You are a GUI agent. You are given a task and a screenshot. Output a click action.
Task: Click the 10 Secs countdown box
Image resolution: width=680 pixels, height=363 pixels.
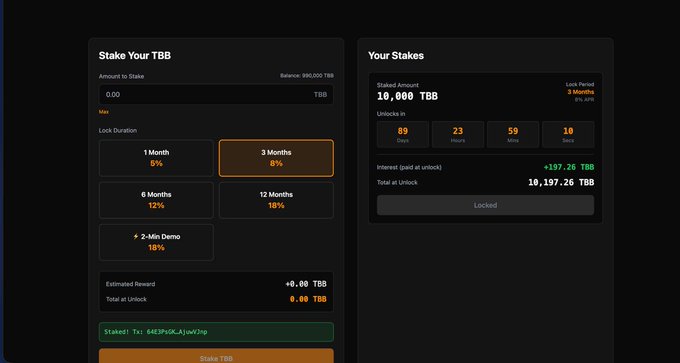(x=568, y=134)
